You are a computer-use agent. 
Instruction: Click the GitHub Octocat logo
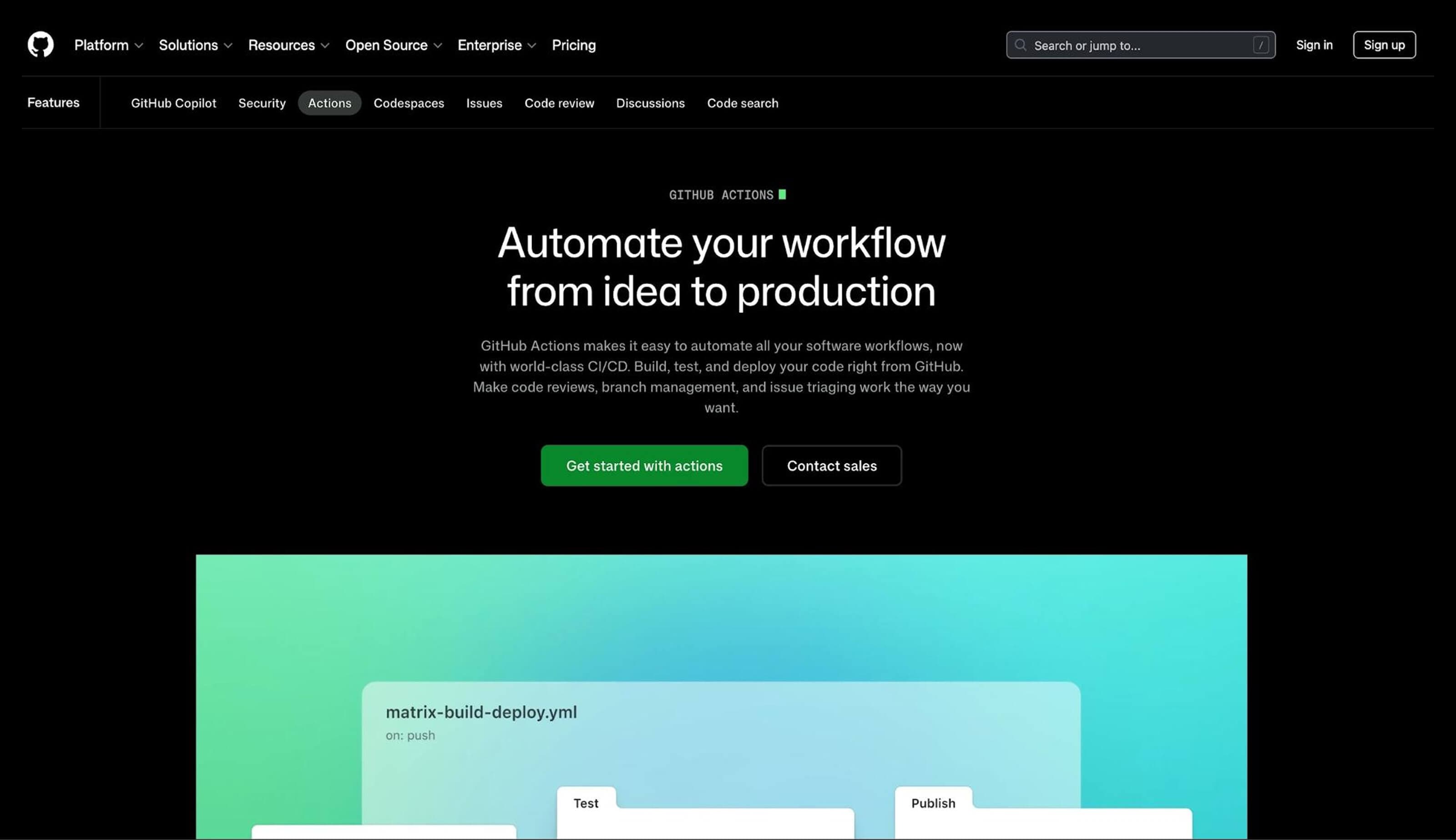40,45
